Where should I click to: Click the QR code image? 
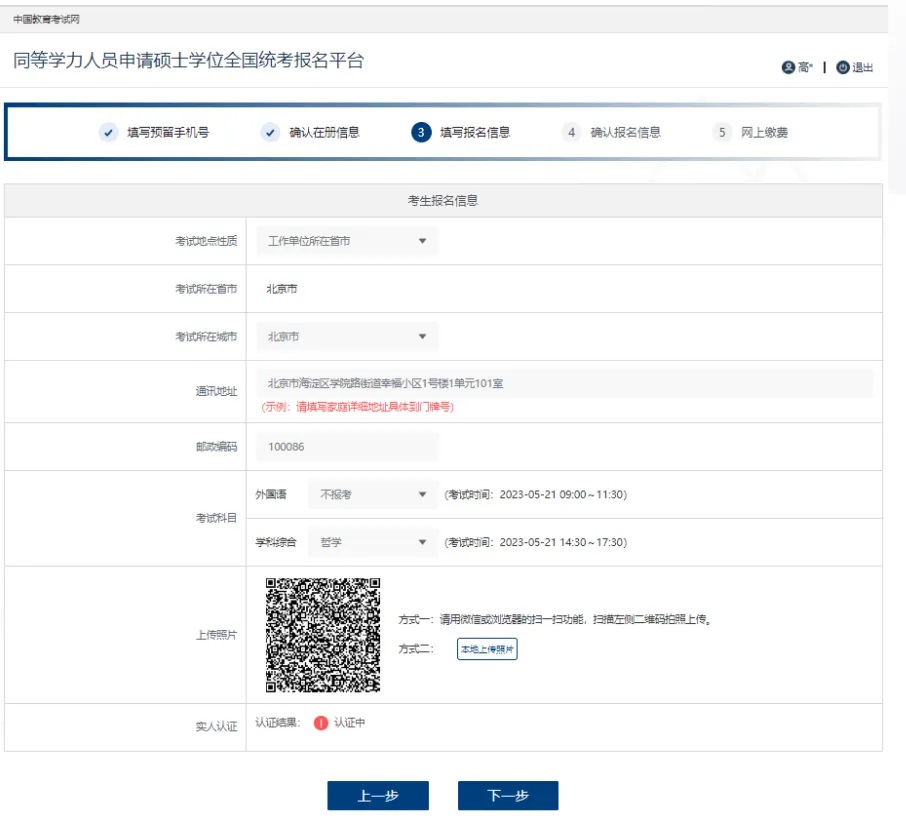323,635
